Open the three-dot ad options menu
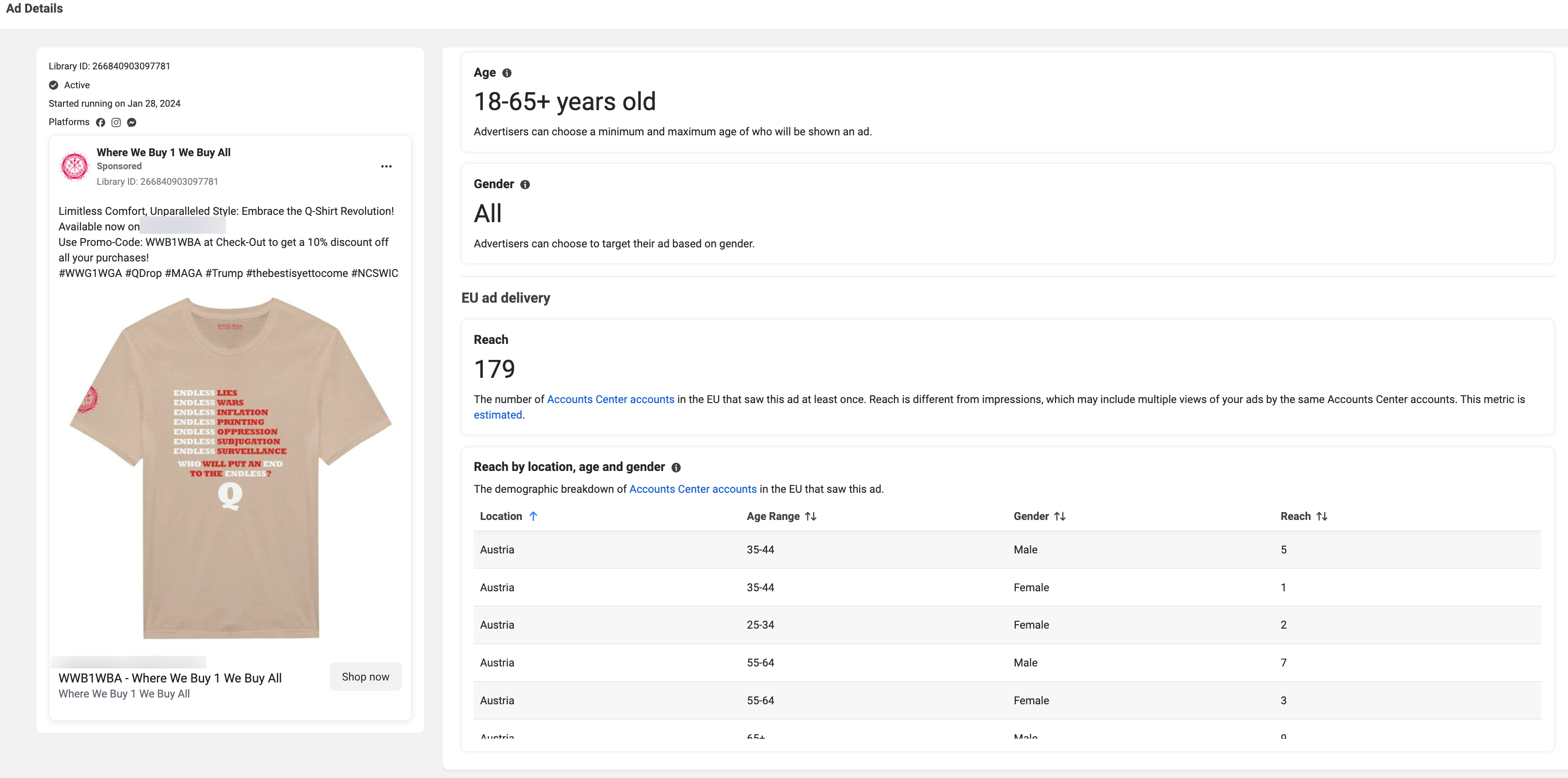 [386, 166]
